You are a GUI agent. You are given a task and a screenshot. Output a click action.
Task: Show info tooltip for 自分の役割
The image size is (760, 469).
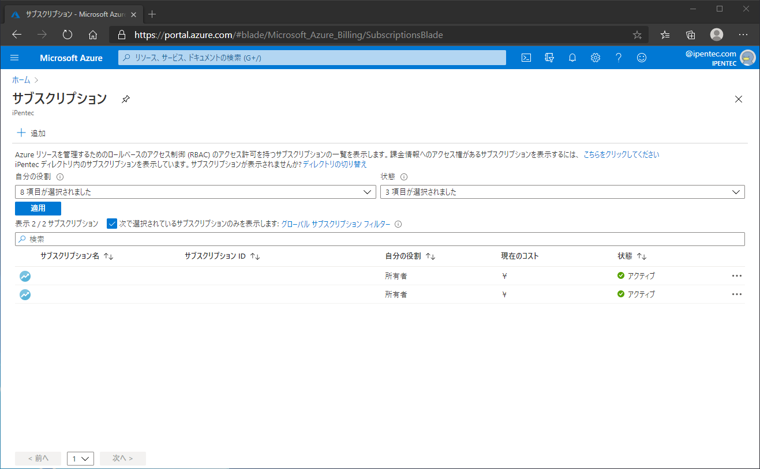[60, 177]
